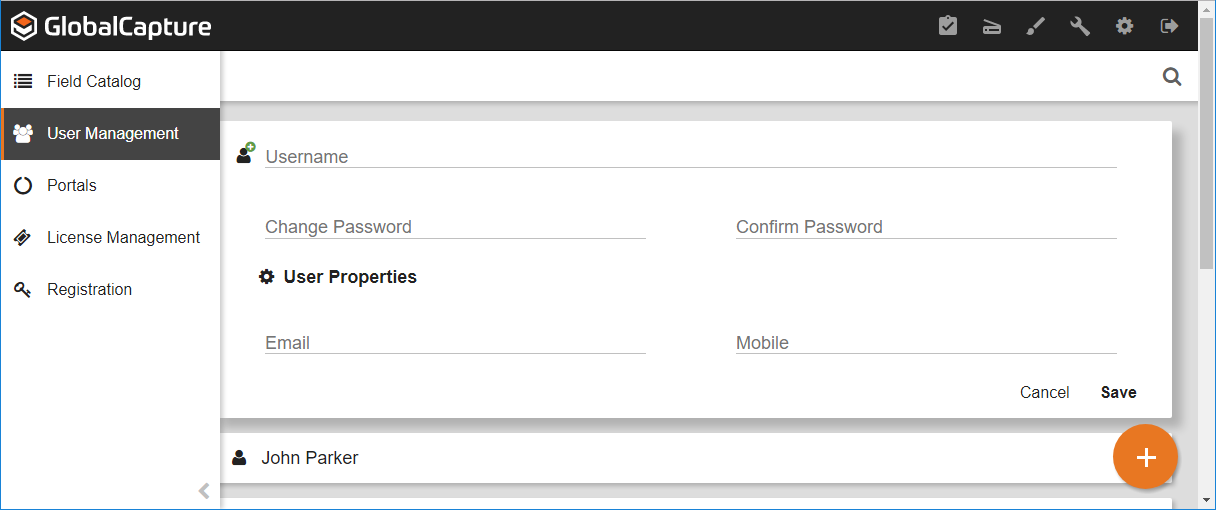Click the scanner icon in top bar
1216x510 pixels.
(x=992, y=27)
